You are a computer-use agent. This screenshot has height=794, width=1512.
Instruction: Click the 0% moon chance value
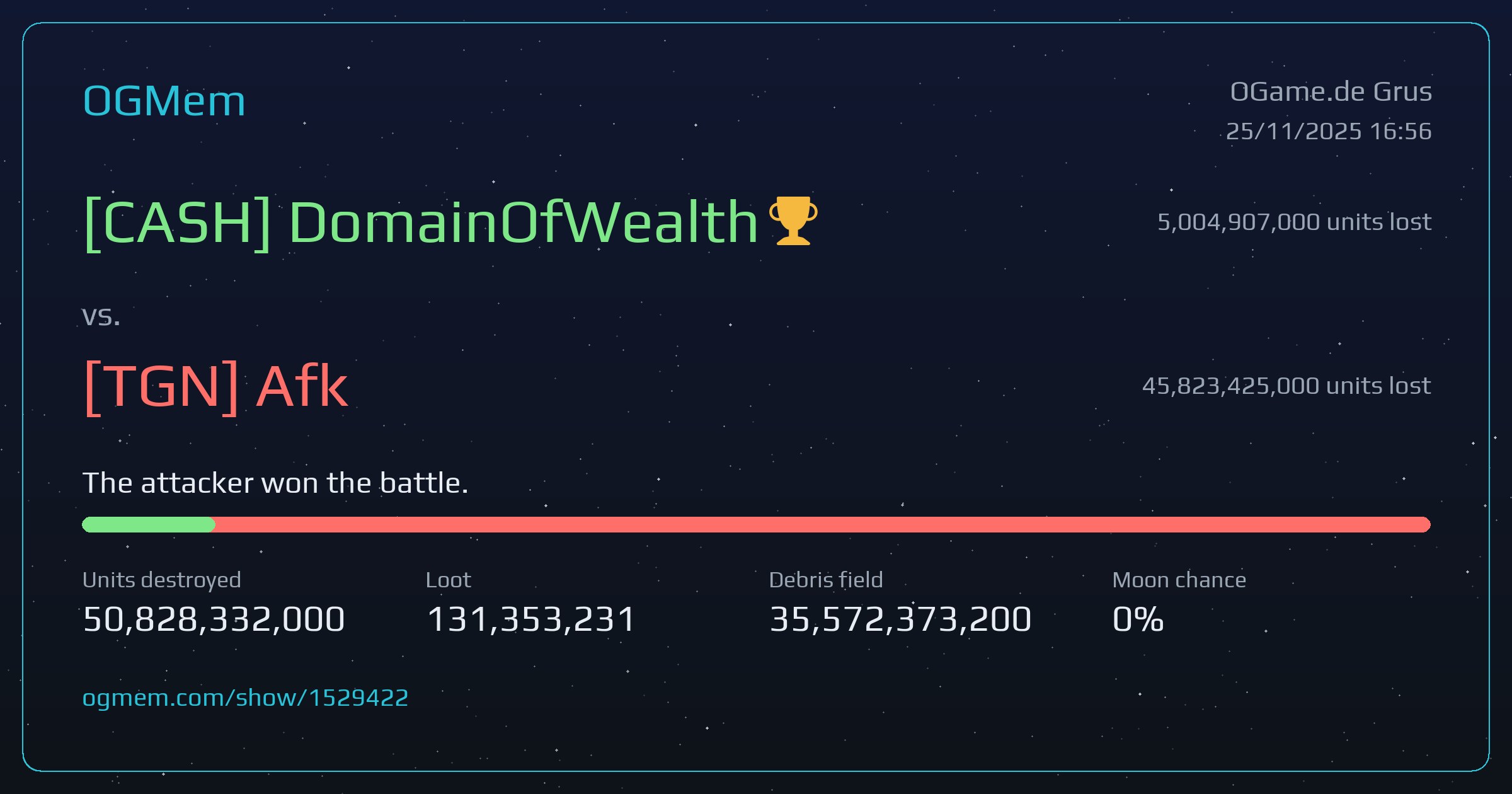pyautogui.click(x=1138, y=619)
